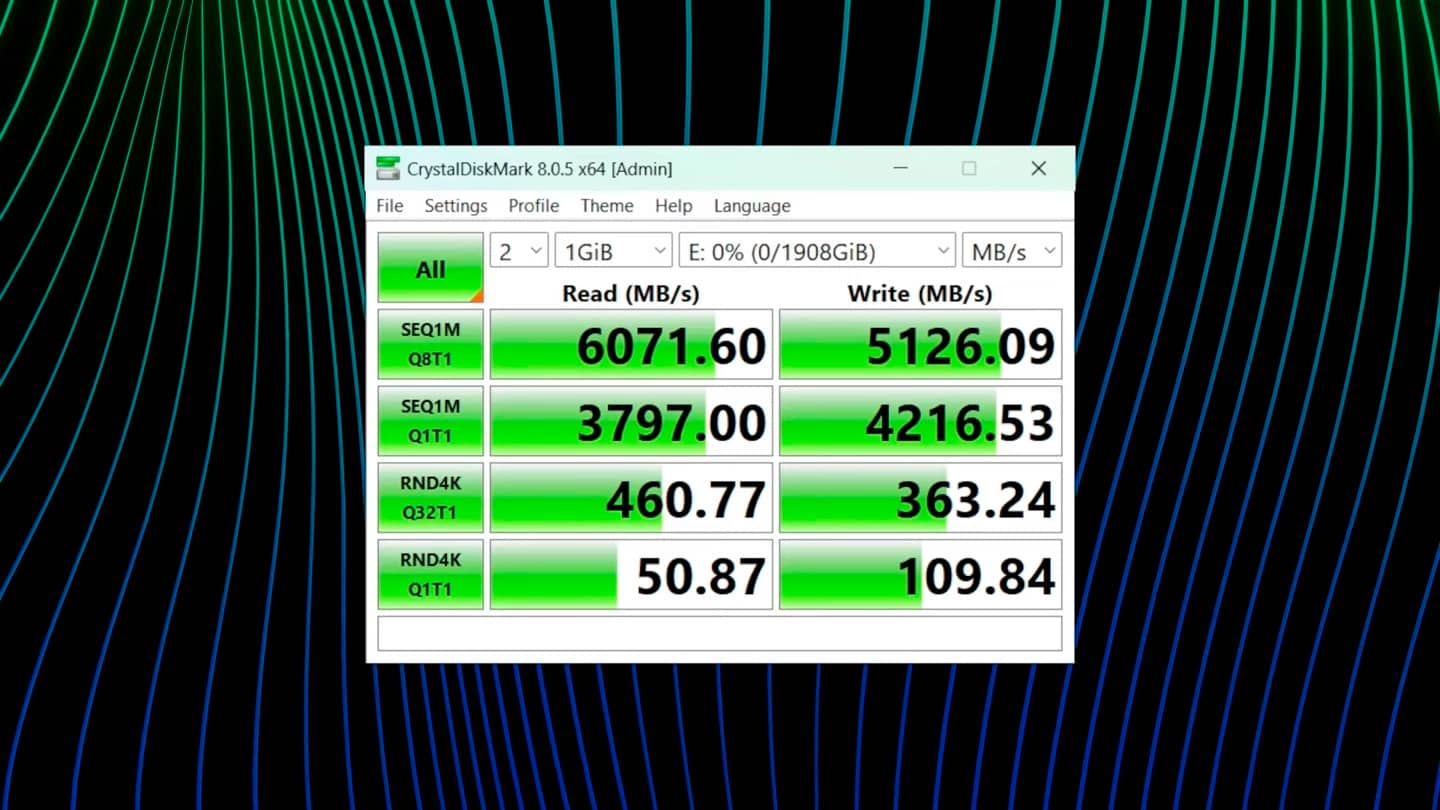Open the File menu
The width and height of the screenshot is (1440, 810).
click(x=389, y=206)
